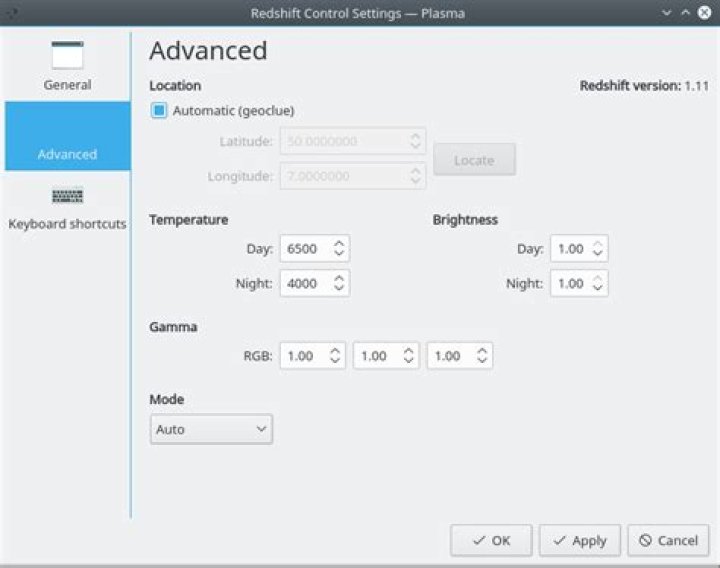Minimize the window with the down chevron

pos(667,13)
